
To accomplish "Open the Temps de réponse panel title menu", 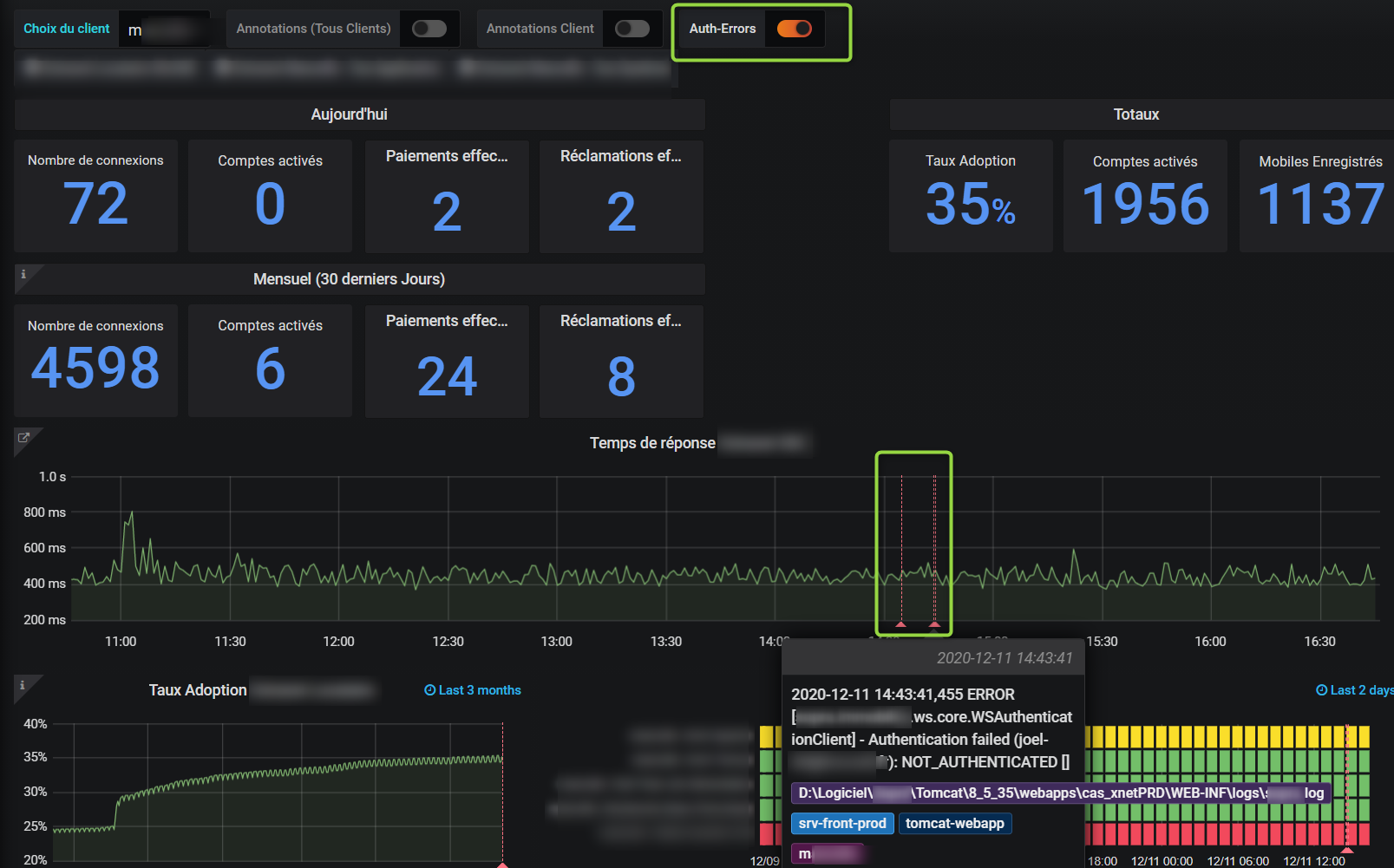I will [652, 443].
